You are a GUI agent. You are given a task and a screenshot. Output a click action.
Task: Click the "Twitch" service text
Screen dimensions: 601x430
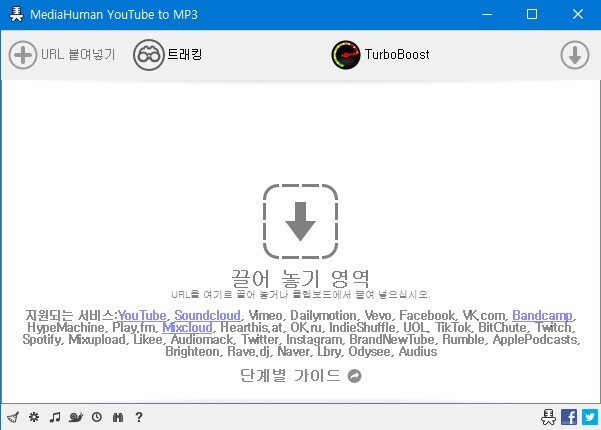point(554,327)
